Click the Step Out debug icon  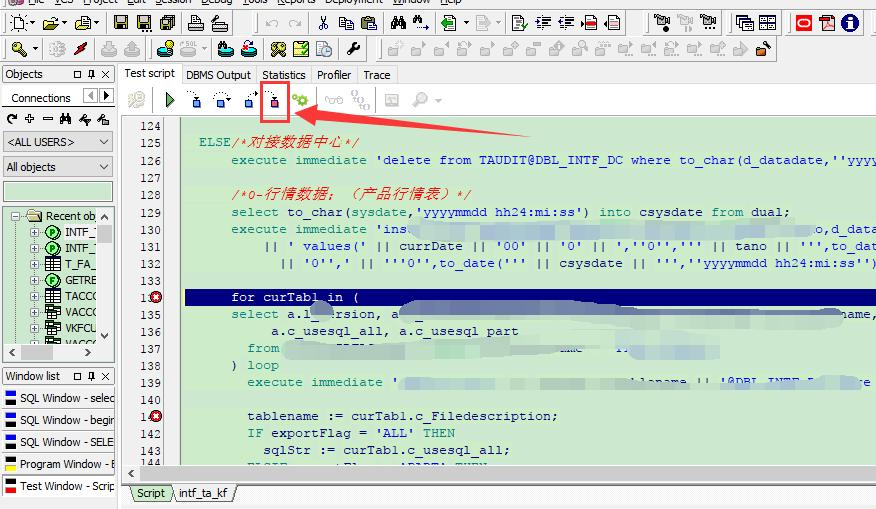[x=250, y=100]
